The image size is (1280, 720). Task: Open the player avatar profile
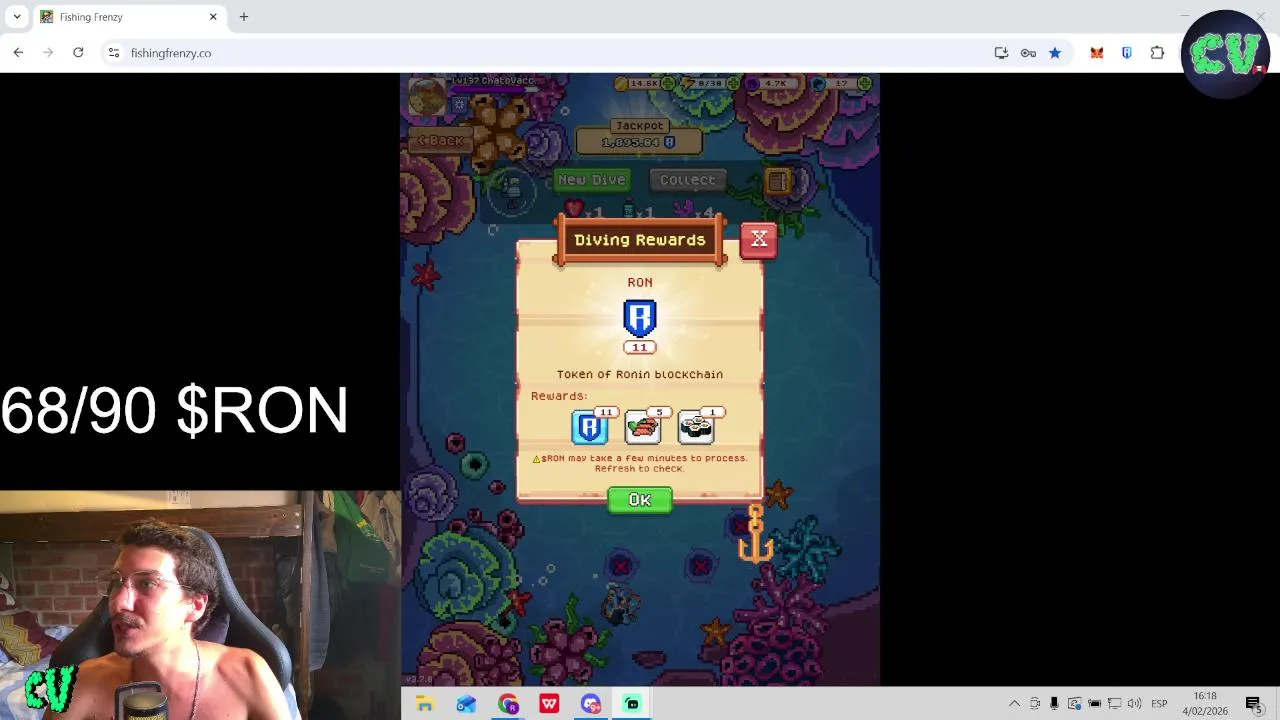pyautogui.click(x=427, y=96)
